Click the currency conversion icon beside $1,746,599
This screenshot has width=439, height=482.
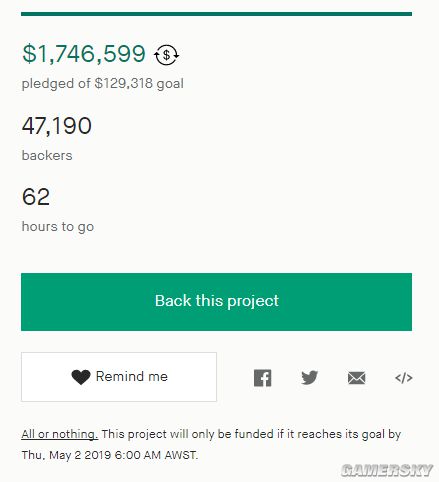click(166, 55)
